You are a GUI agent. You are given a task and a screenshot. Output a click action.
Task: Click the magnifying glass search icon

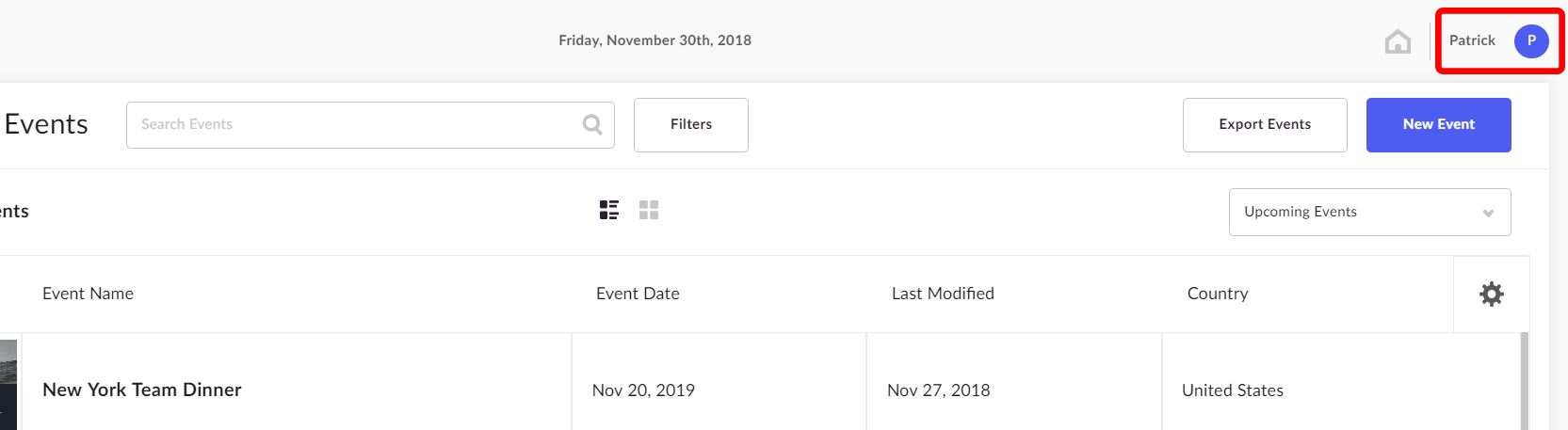coord(592,124)
